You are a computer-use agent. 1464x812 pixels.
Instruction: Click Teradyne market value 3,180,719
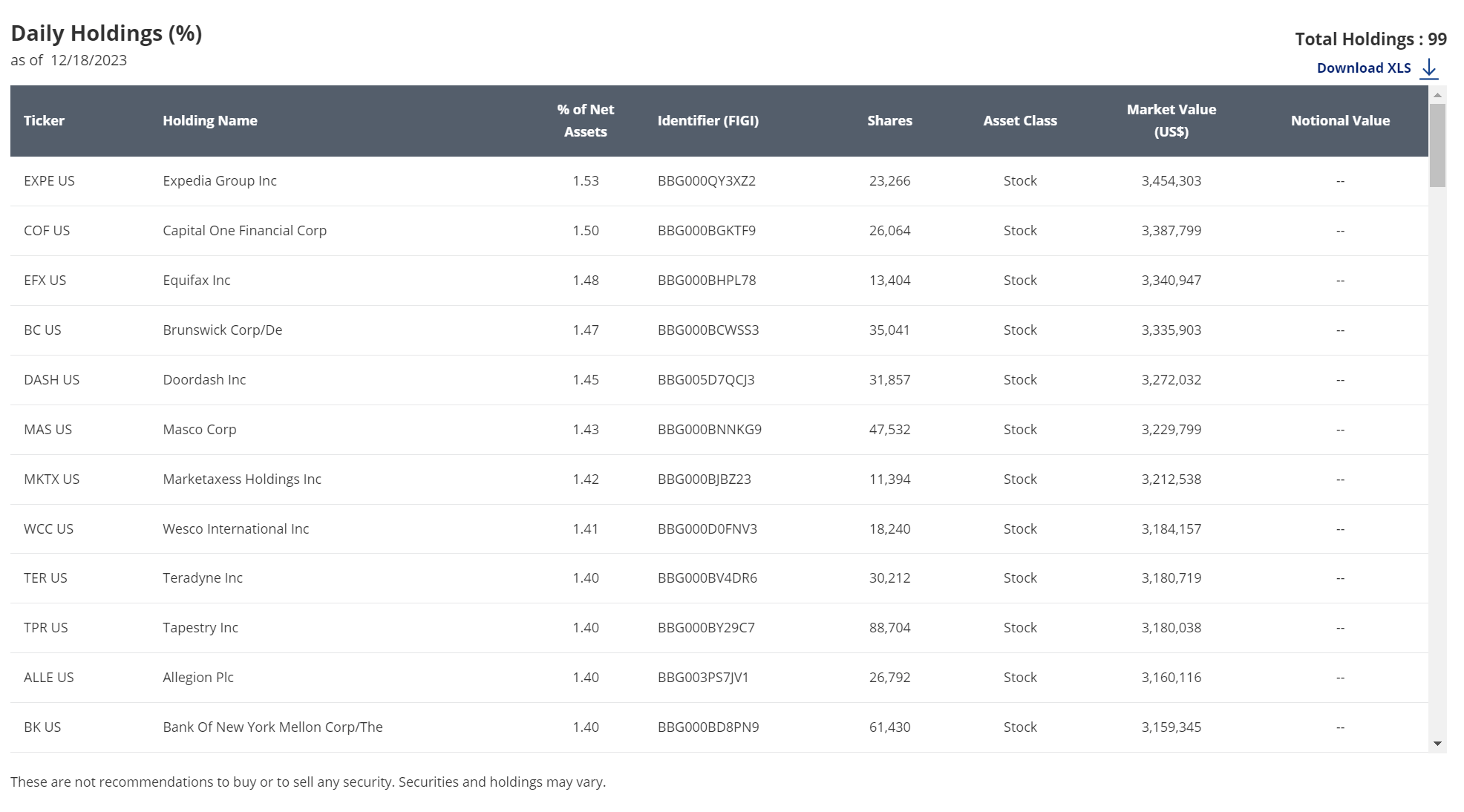coord(1171,578)
